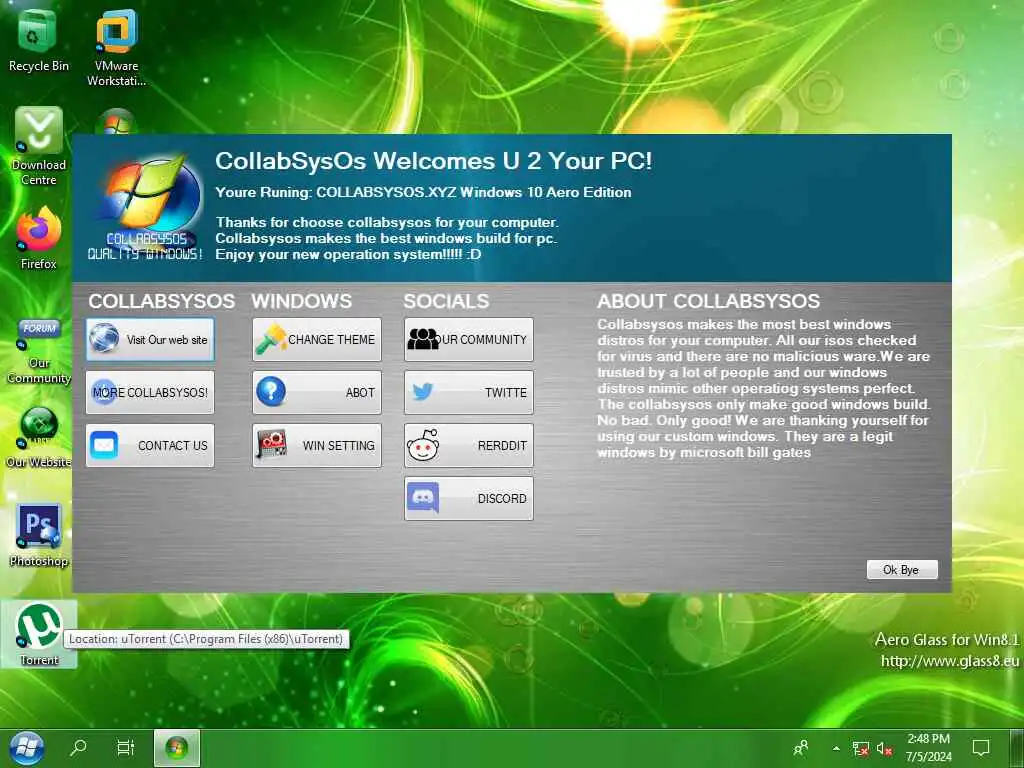Open the clock showing 2:48 PM
This screenshot has height=768, width=1024.
click(x=929, y=748)
